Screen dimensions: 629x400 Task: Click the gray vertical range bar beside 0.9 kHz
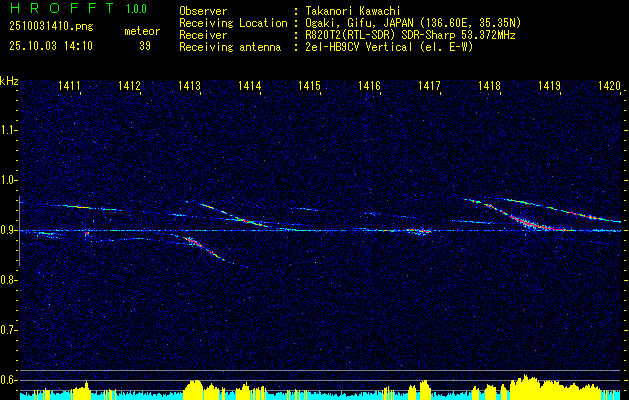click(x=19, y=231)
